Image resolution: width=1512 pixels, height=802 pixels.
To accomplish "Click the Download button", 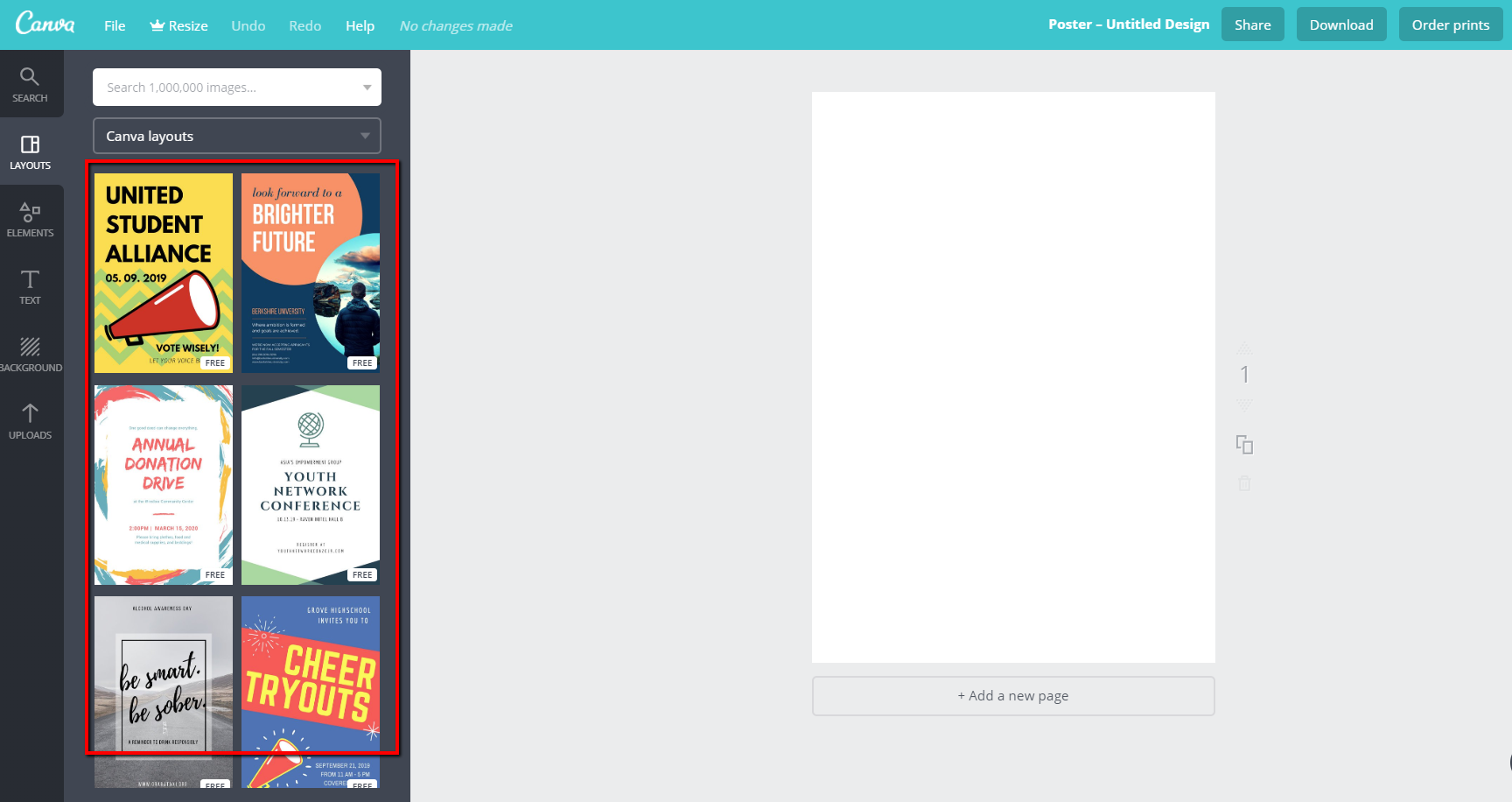I will click(x=1341, y=24).
